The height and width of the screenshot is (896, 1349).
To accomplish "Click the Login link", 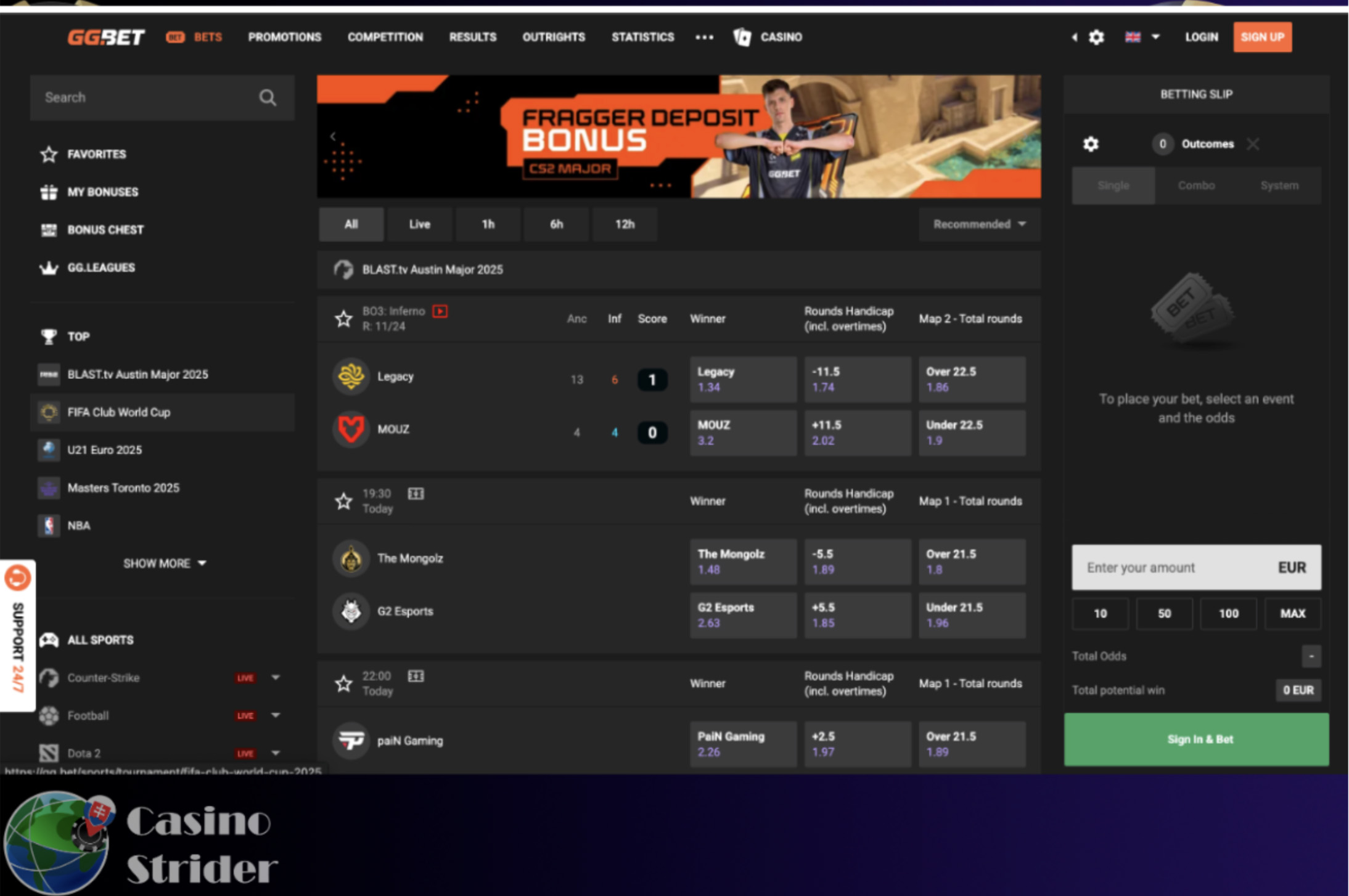I will click(1202, 38).
